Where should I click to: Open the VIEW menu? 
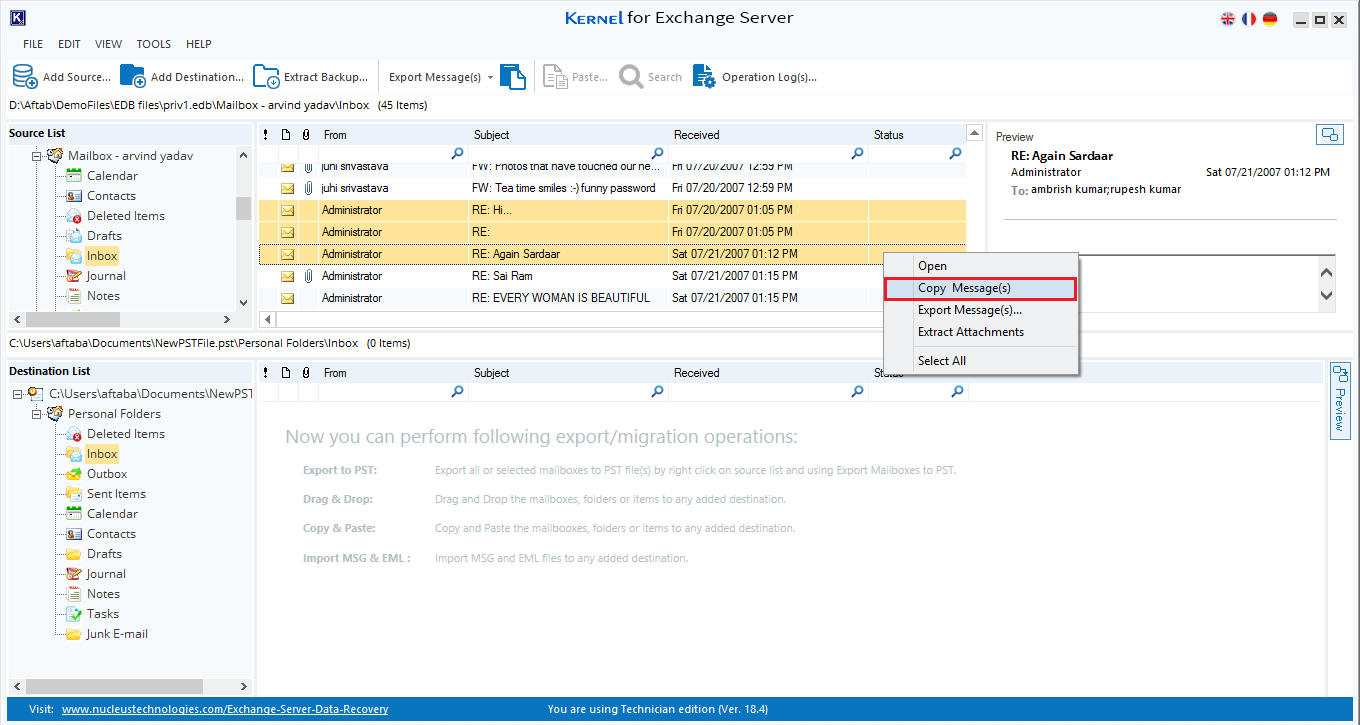coord(109,44)
